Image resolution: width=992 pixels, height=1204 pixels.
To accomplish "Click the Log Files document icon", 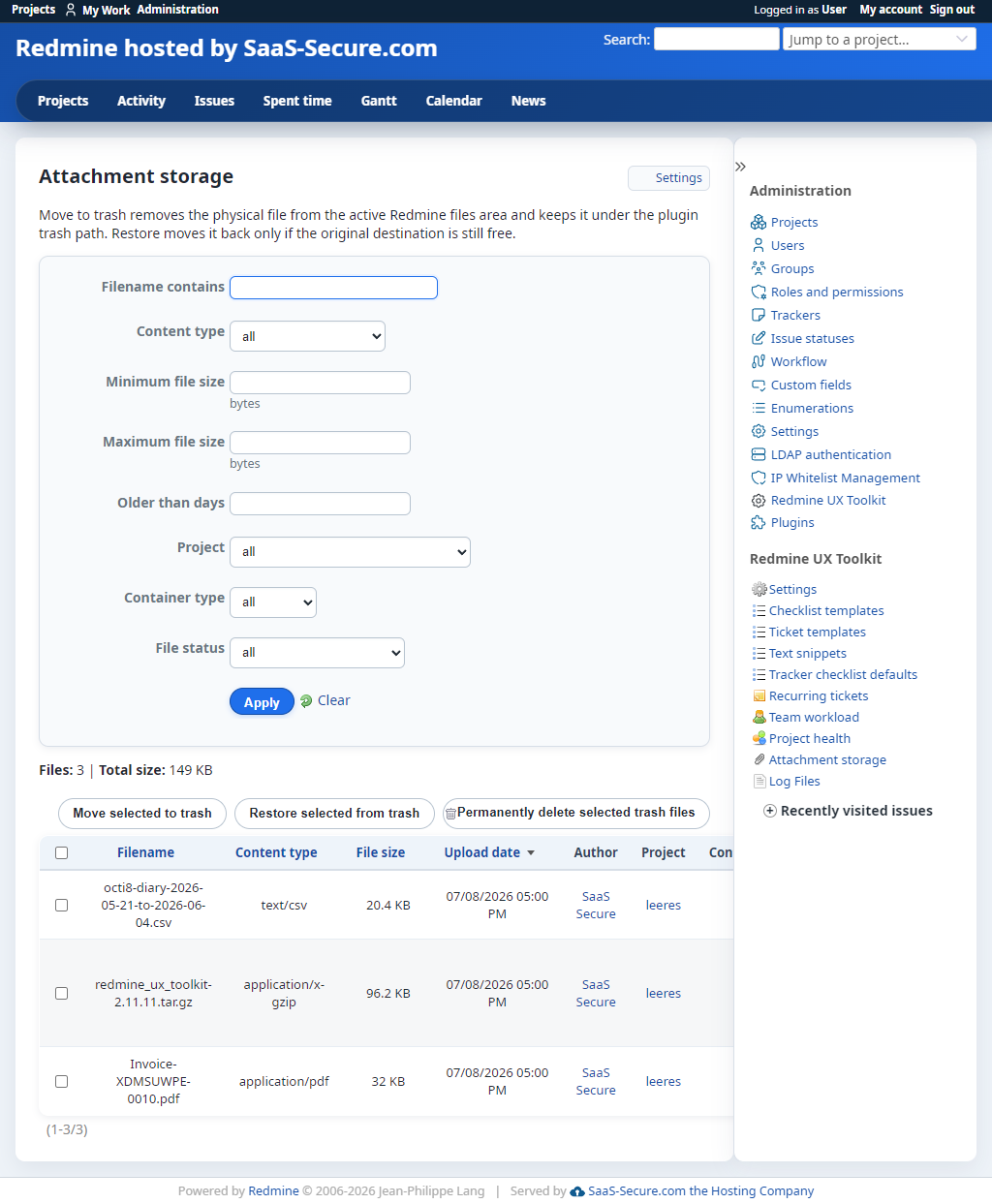I will coord(759,781).
